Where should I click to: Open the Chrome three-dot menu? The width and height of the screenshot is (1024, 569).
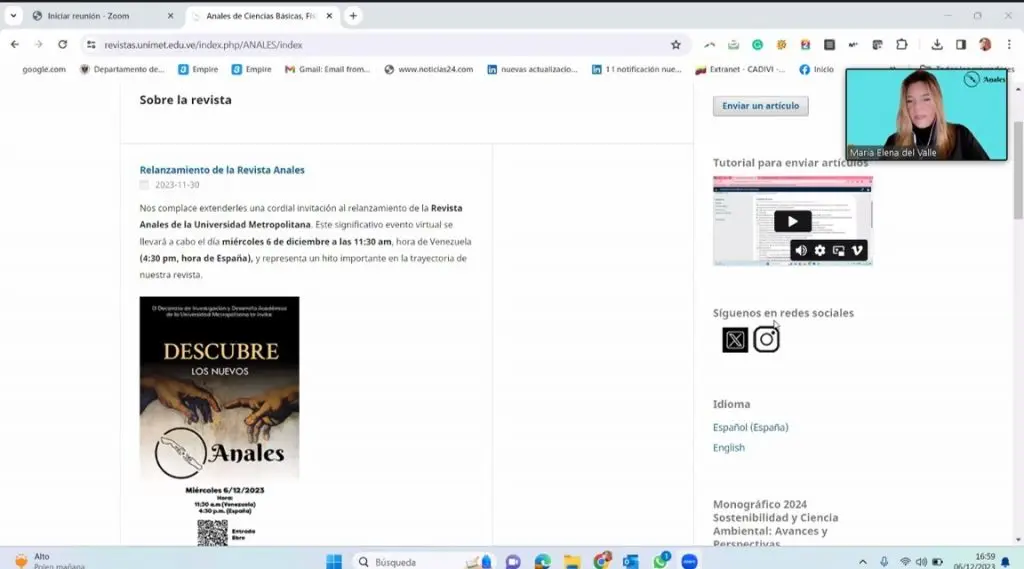pos(1009,44)
